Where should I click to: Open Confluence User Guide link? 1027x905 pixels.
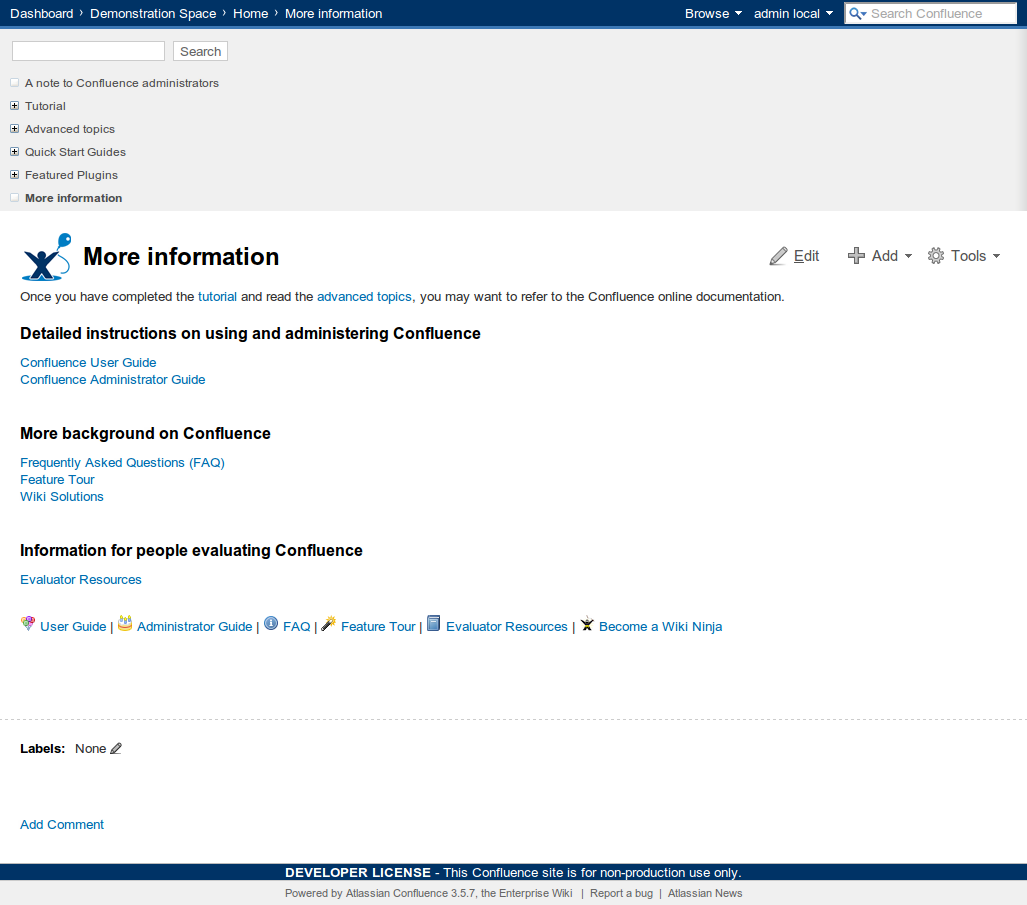(x=88, y=363)
